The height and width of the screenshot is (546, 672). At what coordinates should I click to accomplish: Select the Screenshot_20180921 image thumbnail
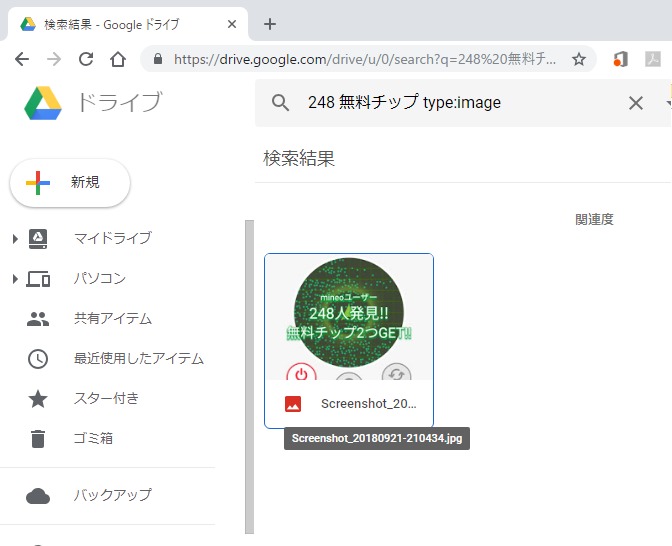pos(349,317)
